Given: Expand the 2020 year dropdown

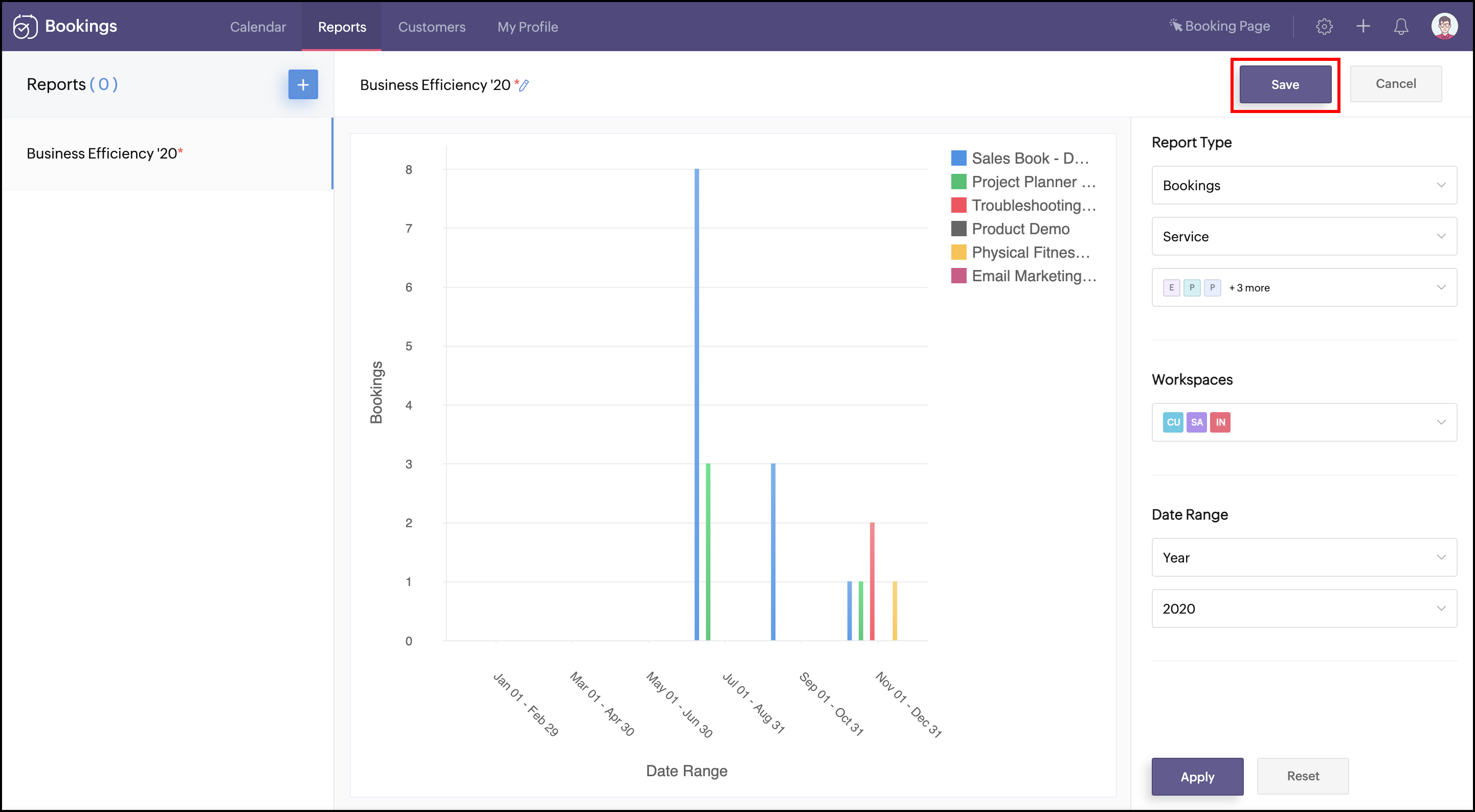Looking at the screenshot, I should pos(1304,608).
